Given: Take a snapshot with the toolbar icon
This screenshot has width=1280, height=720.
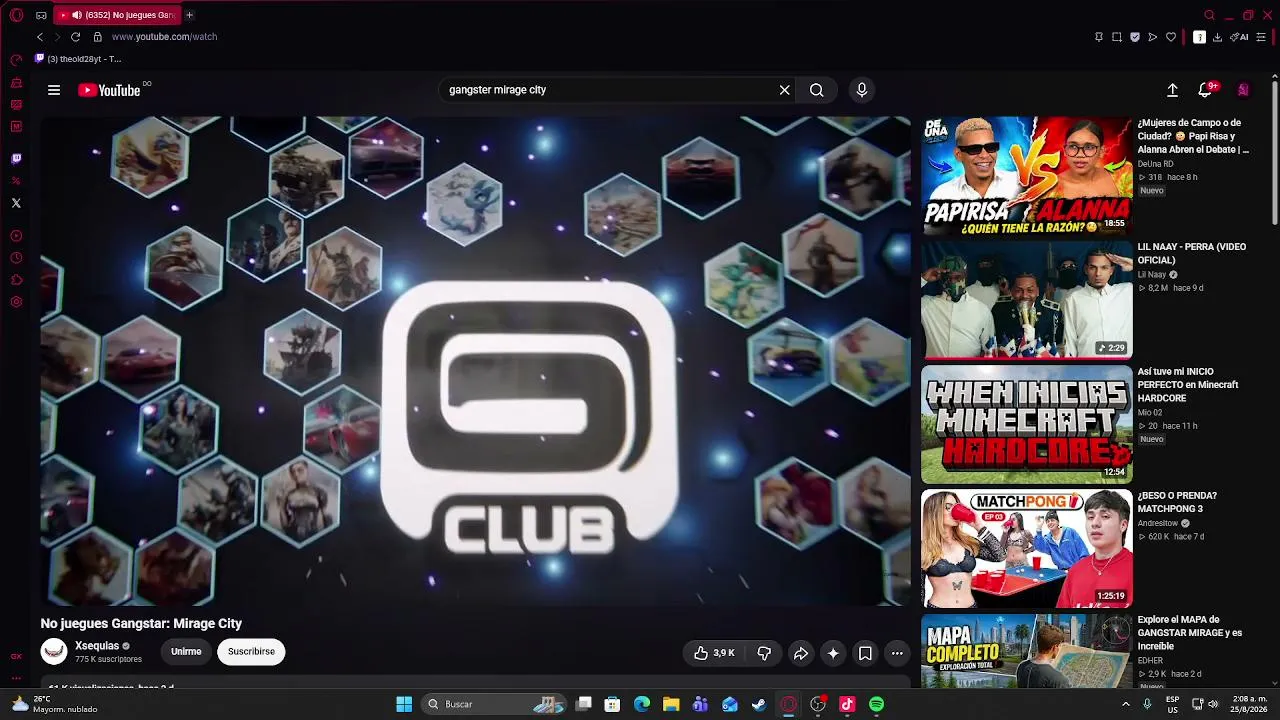Looking at the screenshot, I should tap(1117, 37).
